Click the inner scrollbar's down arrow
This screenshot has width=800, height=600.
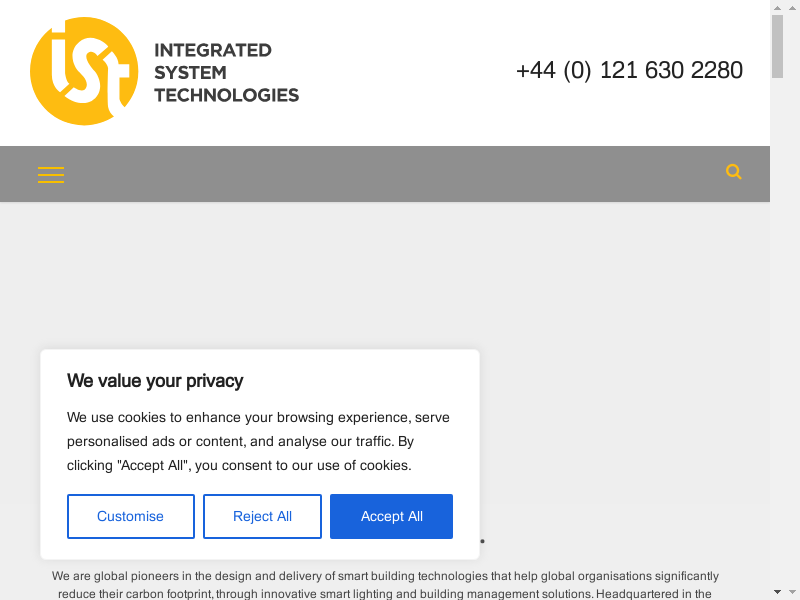coord(777,591)
